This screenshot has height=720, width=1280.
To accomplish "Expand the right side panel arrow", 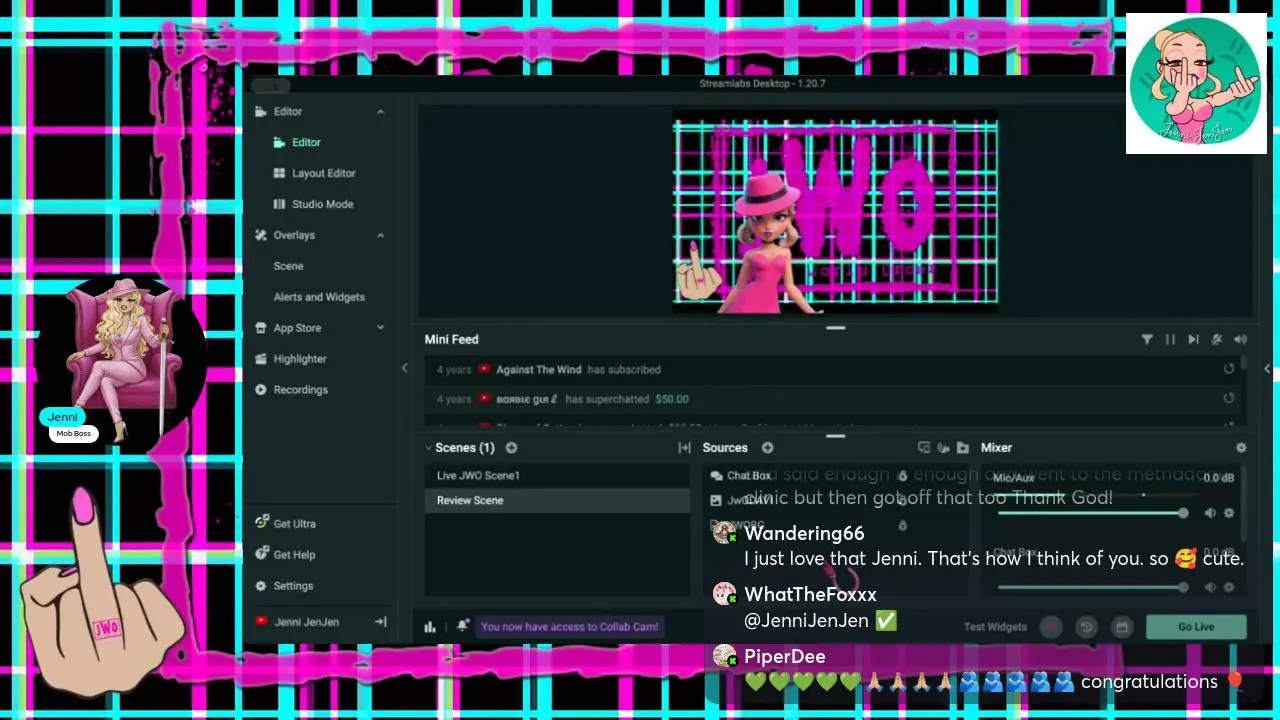I will pyautogui.click(x=1267, y=369).
